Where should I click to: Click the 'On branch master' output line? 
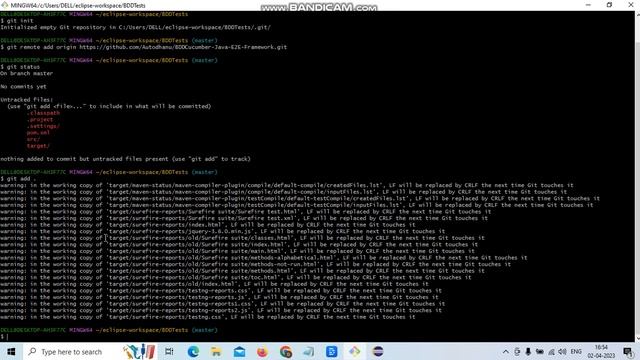click(27, 73)
